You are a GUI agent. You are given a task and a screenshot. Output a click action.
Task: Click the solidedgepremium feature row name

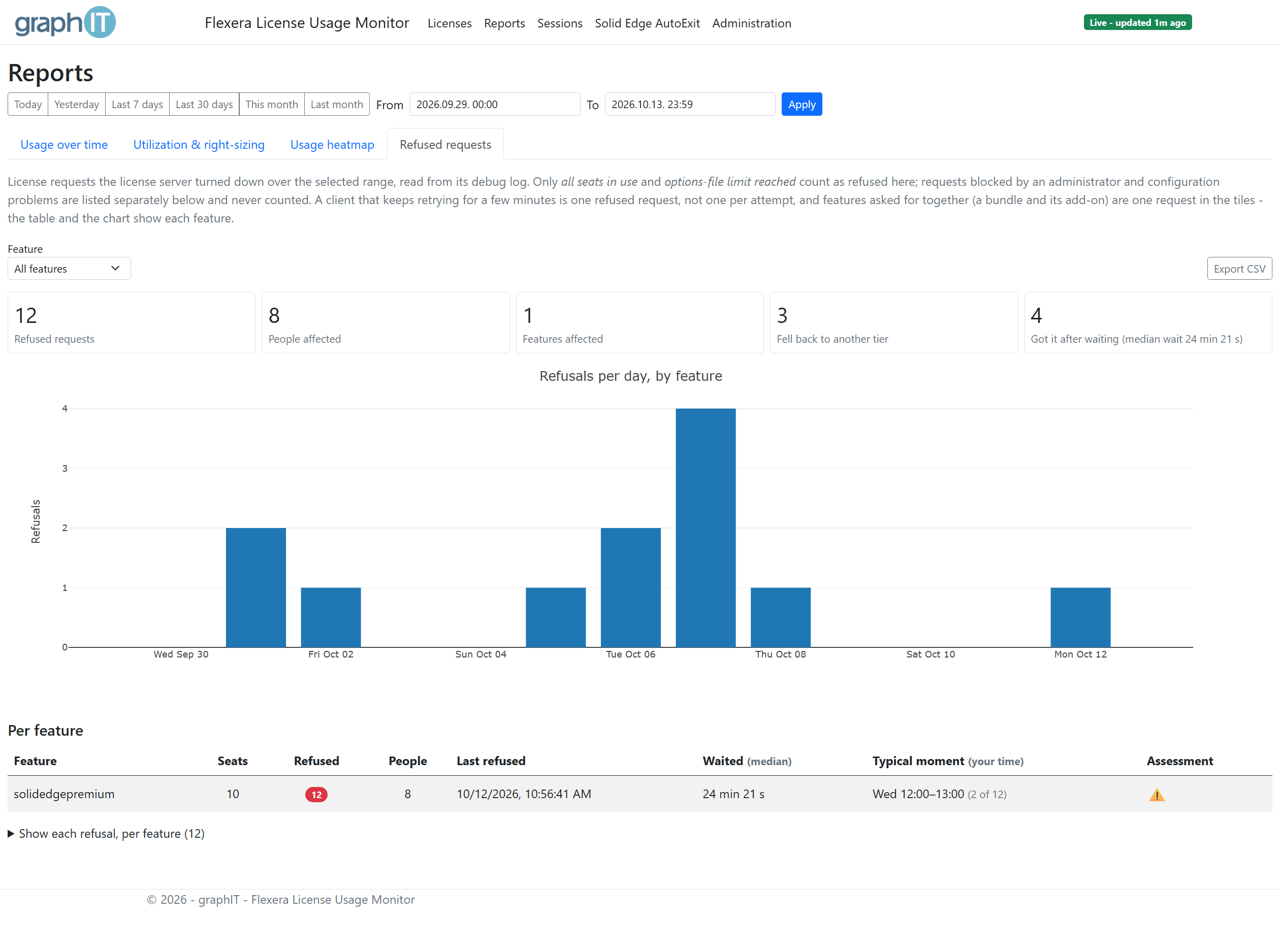[x=64, y=794]
